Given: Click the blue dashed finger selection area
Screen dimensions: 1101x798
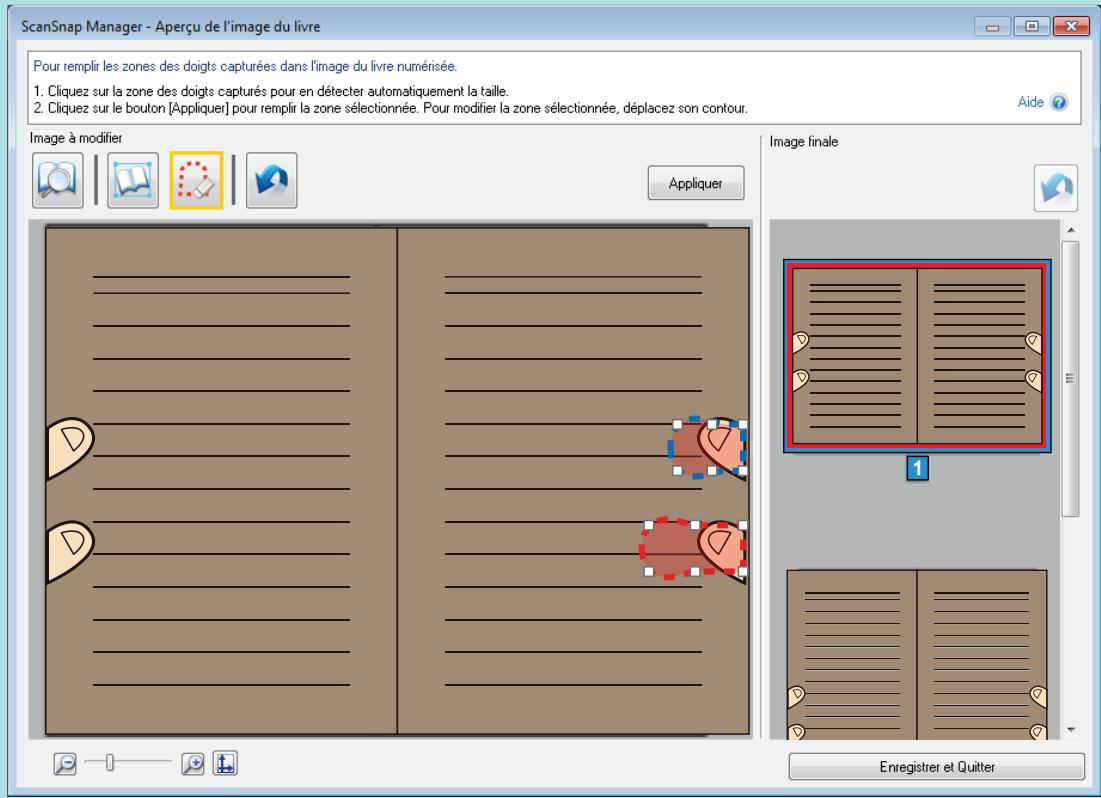Looking at the screenshot, I should point(707,447).
